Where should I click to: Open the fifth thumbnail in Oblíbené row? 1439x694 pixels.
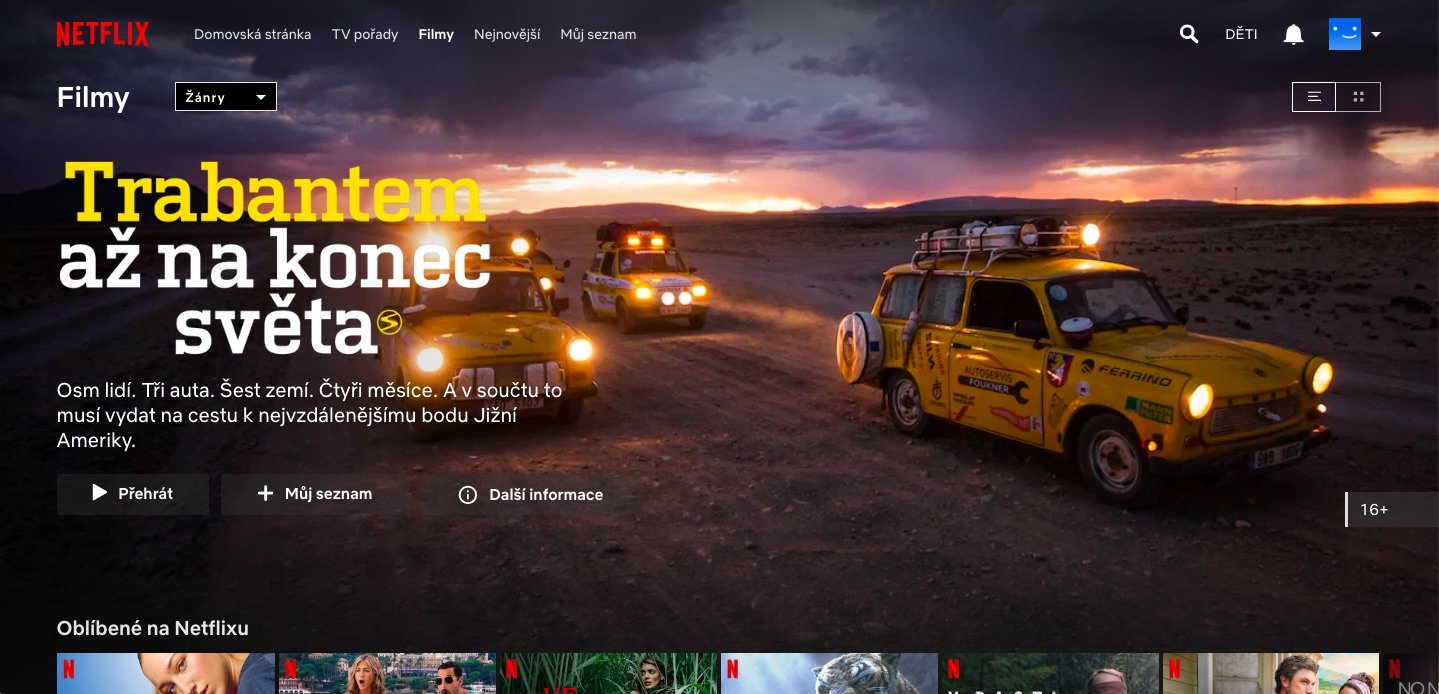pos(1051,674)
